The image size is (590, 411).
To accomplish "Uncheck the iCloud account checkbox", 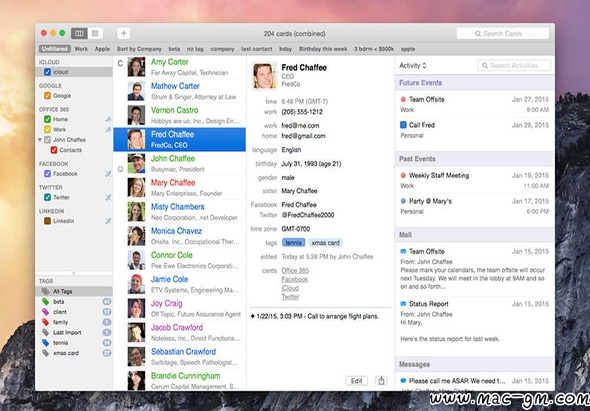I will pyautogui.click(x=47, y=72).
